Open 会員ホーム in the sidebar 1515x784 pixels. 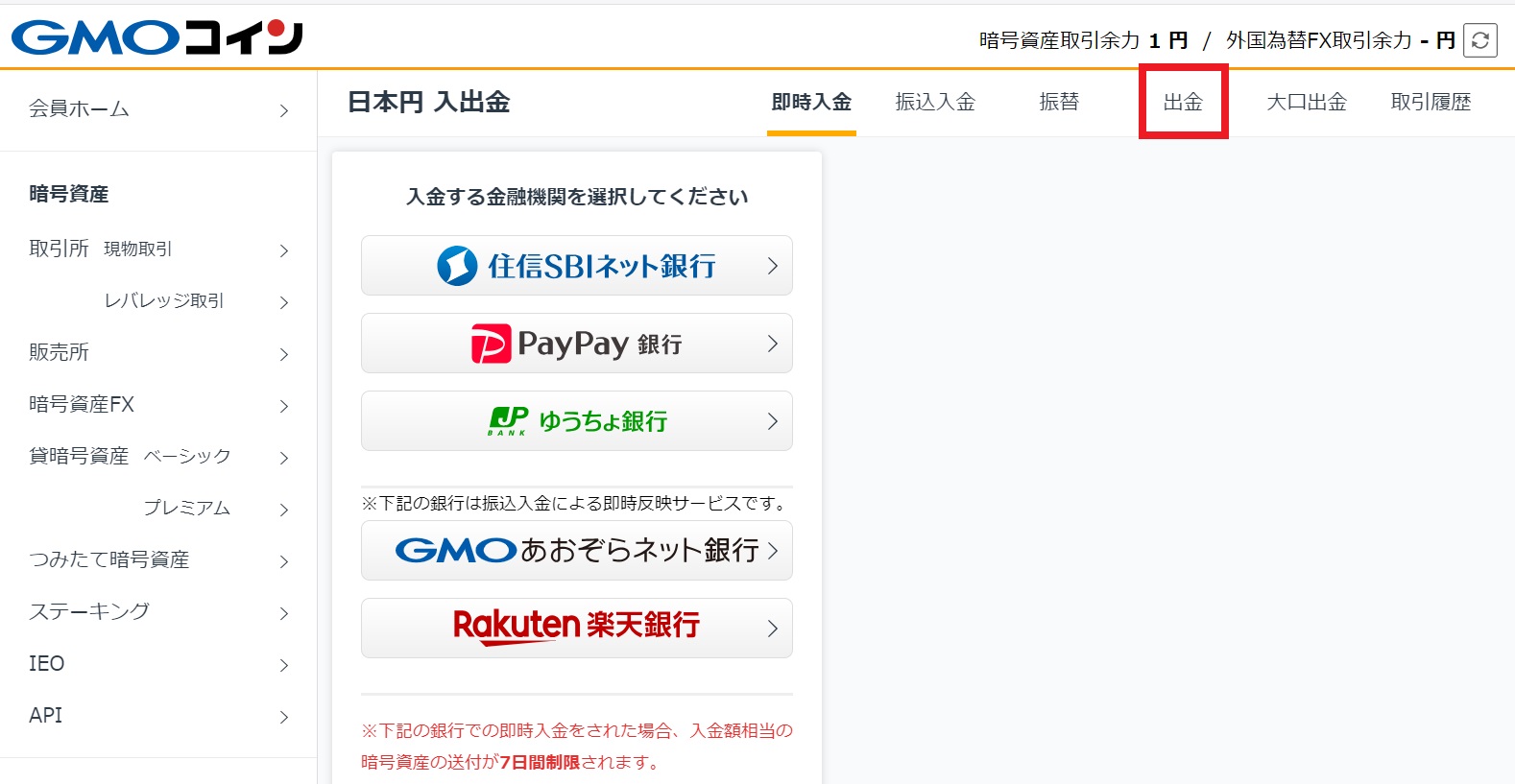coord(158,109)
